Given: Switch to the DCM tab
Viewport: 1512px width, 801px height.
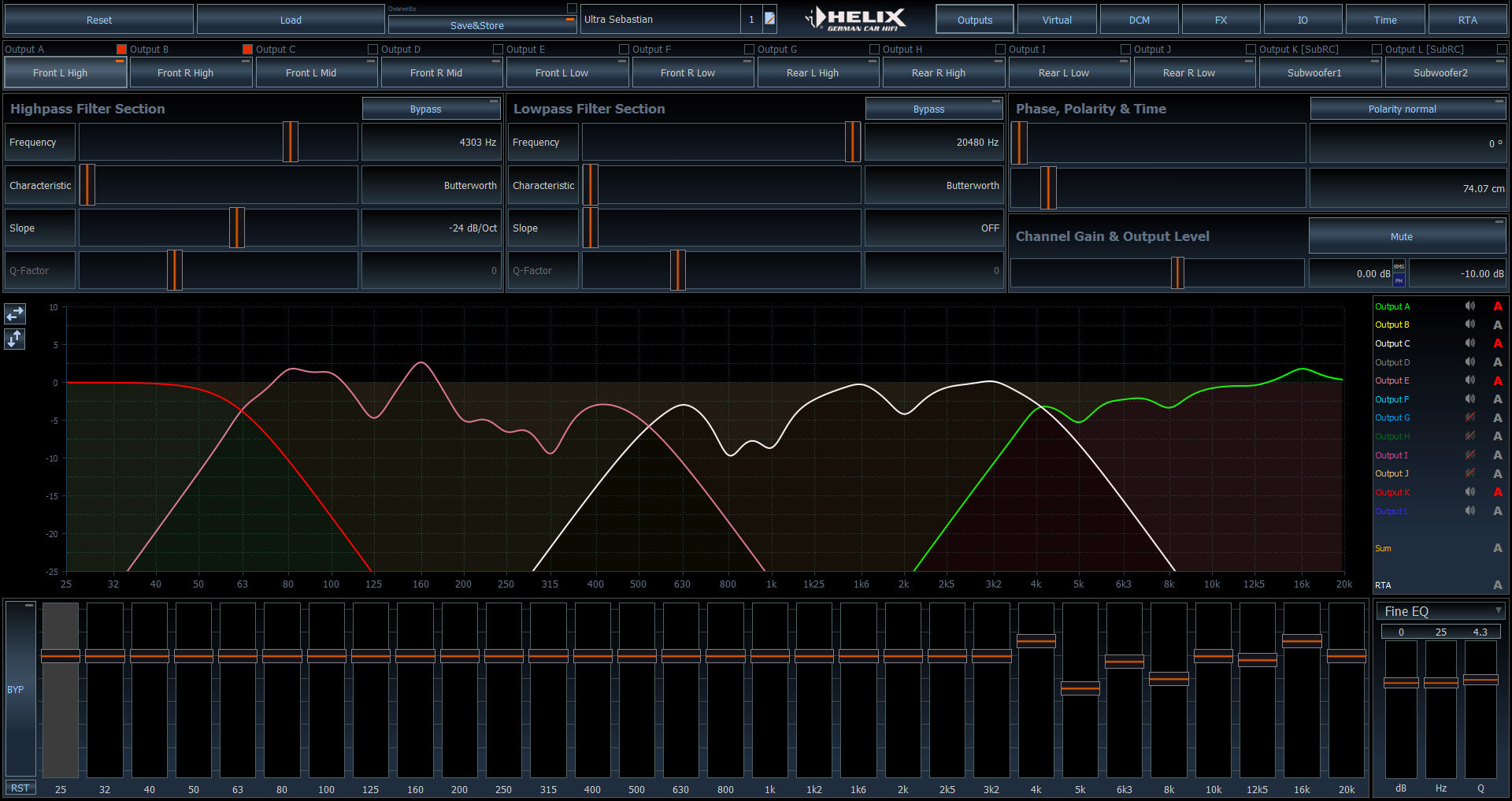Looking at the screenshot, I should click(x=1139, y=19).
